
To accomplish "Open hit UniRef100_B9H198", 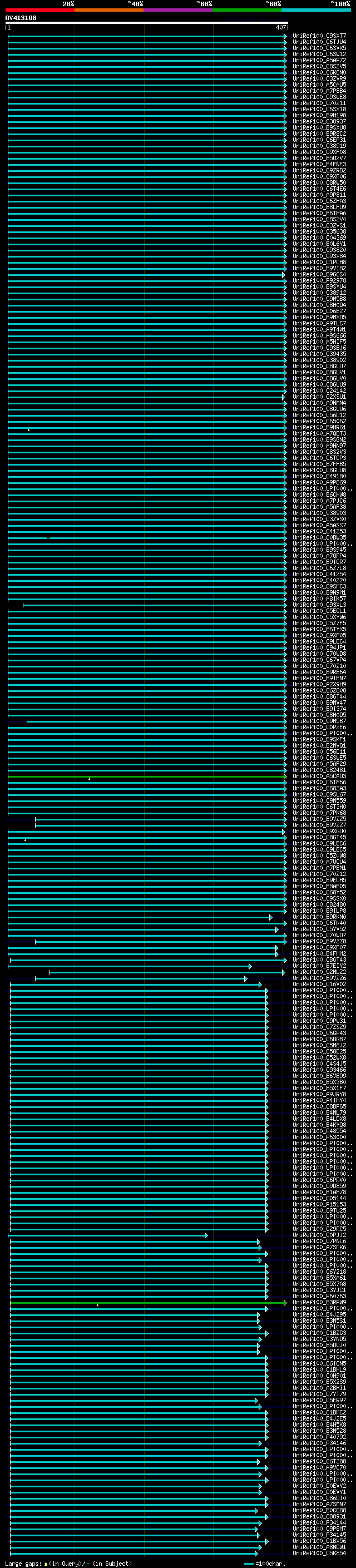I will point(319,116).
